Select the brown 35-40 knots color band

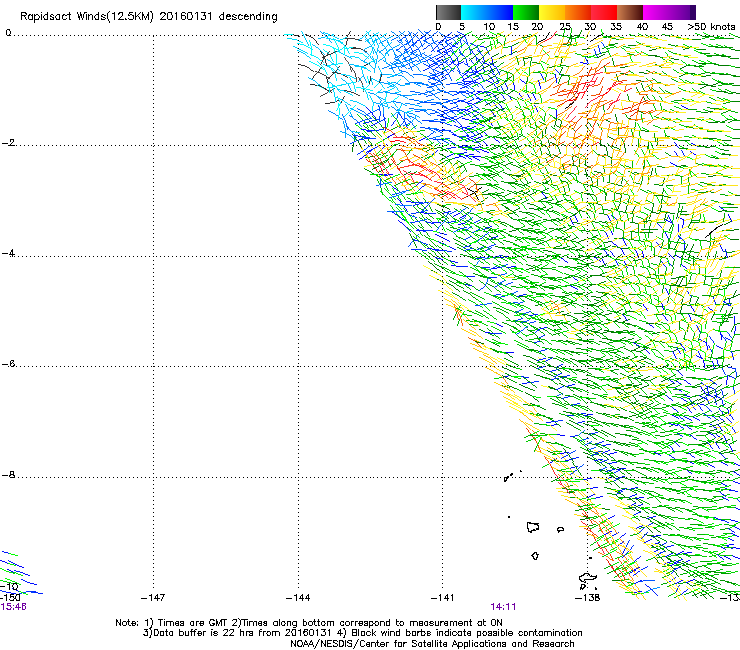pyautogui.click(x=630, y=12)
